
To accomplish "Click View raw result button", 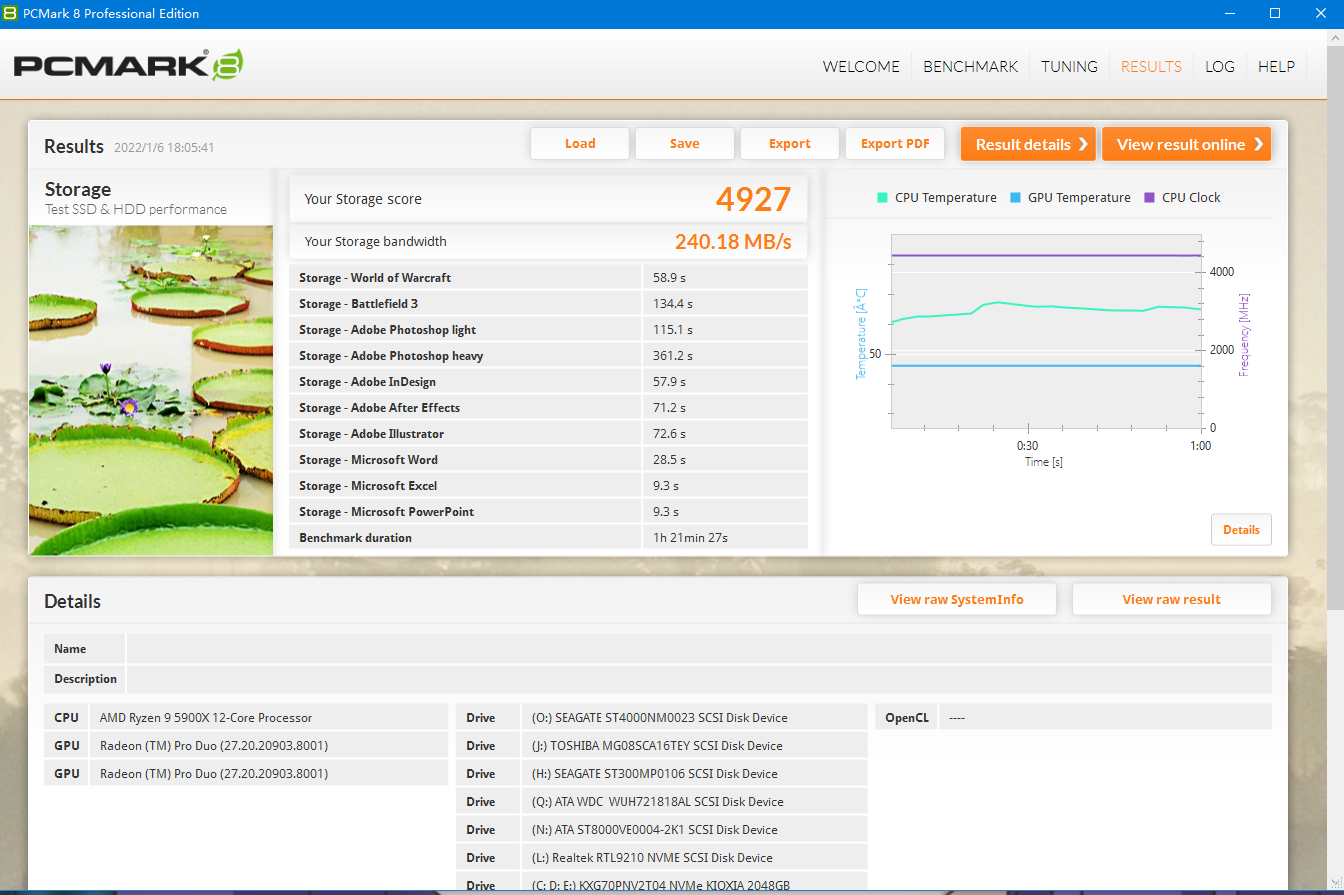I will coord(1172,599).
